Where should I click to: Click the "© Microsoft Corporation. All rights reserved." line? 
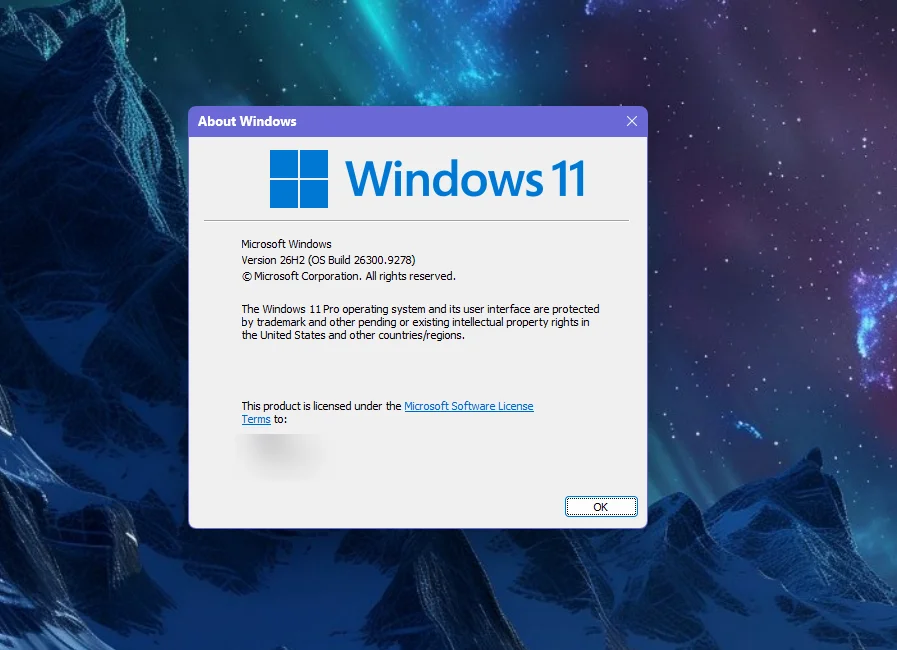point(348,276)
